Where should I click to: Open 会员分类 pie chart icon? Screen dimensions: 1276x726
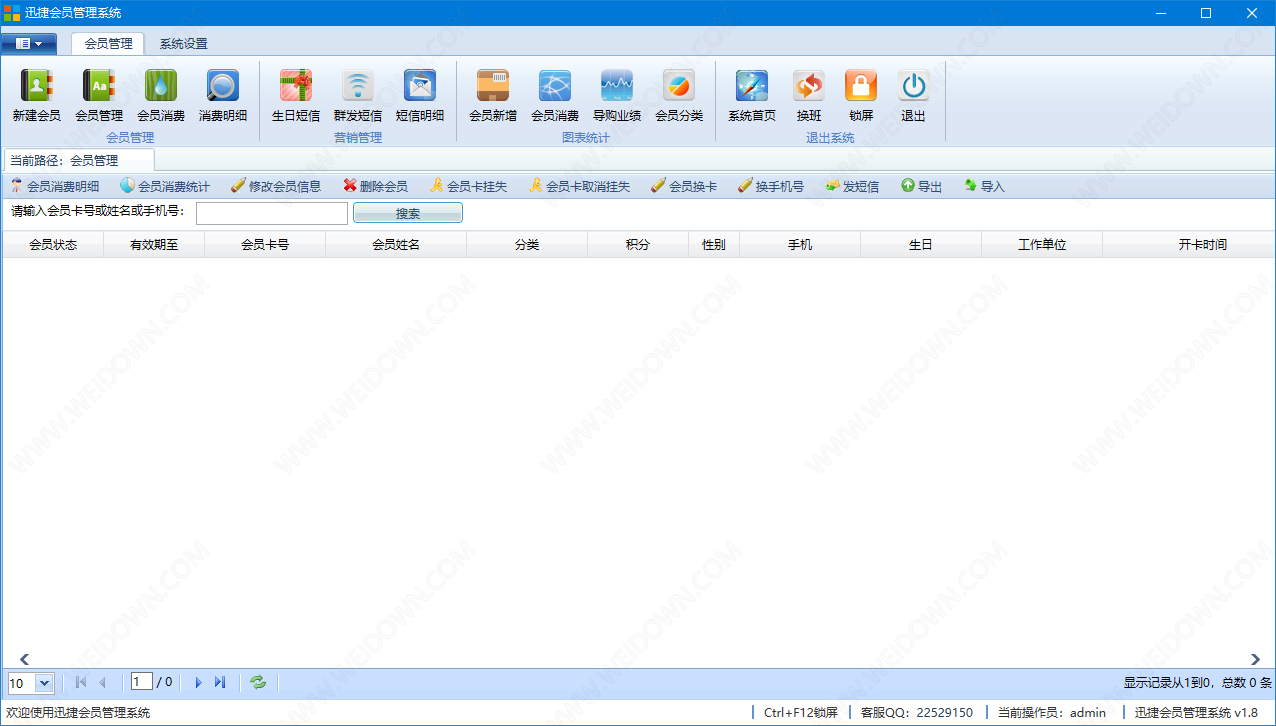679,96
